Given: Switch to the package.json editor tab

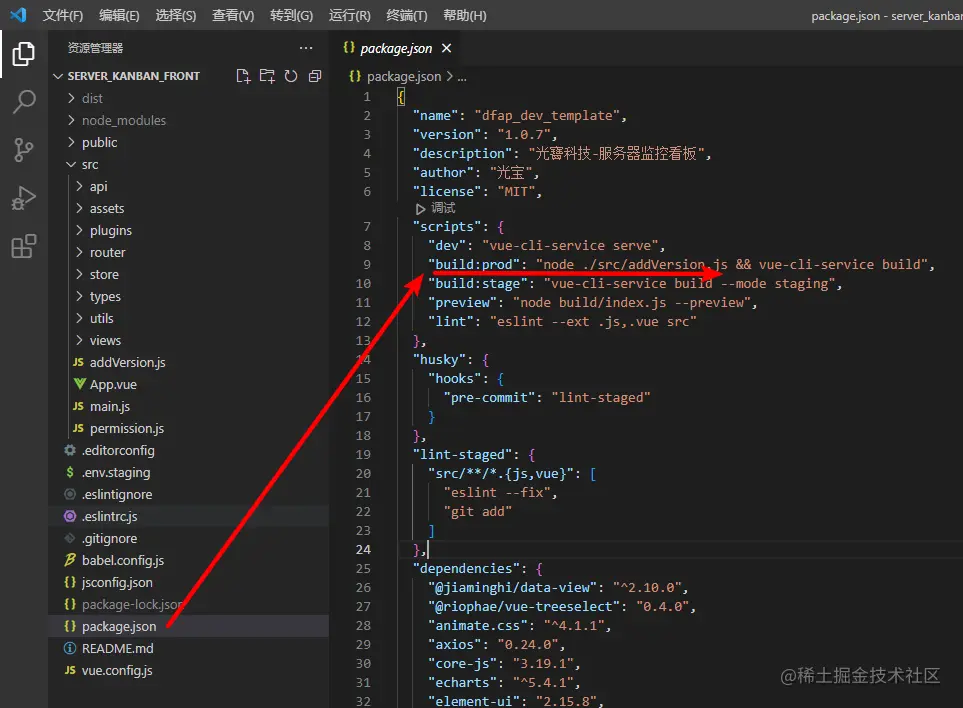Looking at the screenshot, I should (396, 48).
